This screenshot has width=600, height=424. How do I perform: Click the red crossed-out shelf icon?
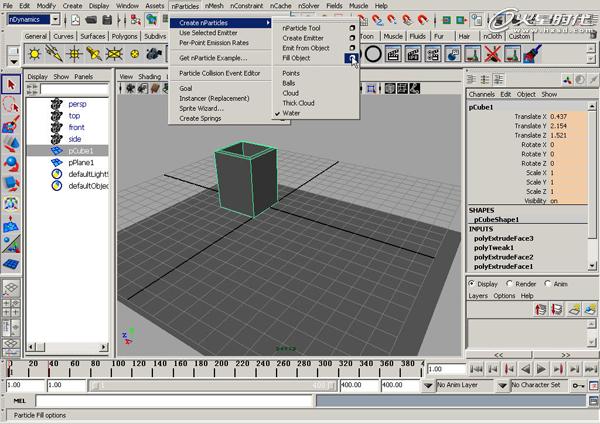[492, 54]
